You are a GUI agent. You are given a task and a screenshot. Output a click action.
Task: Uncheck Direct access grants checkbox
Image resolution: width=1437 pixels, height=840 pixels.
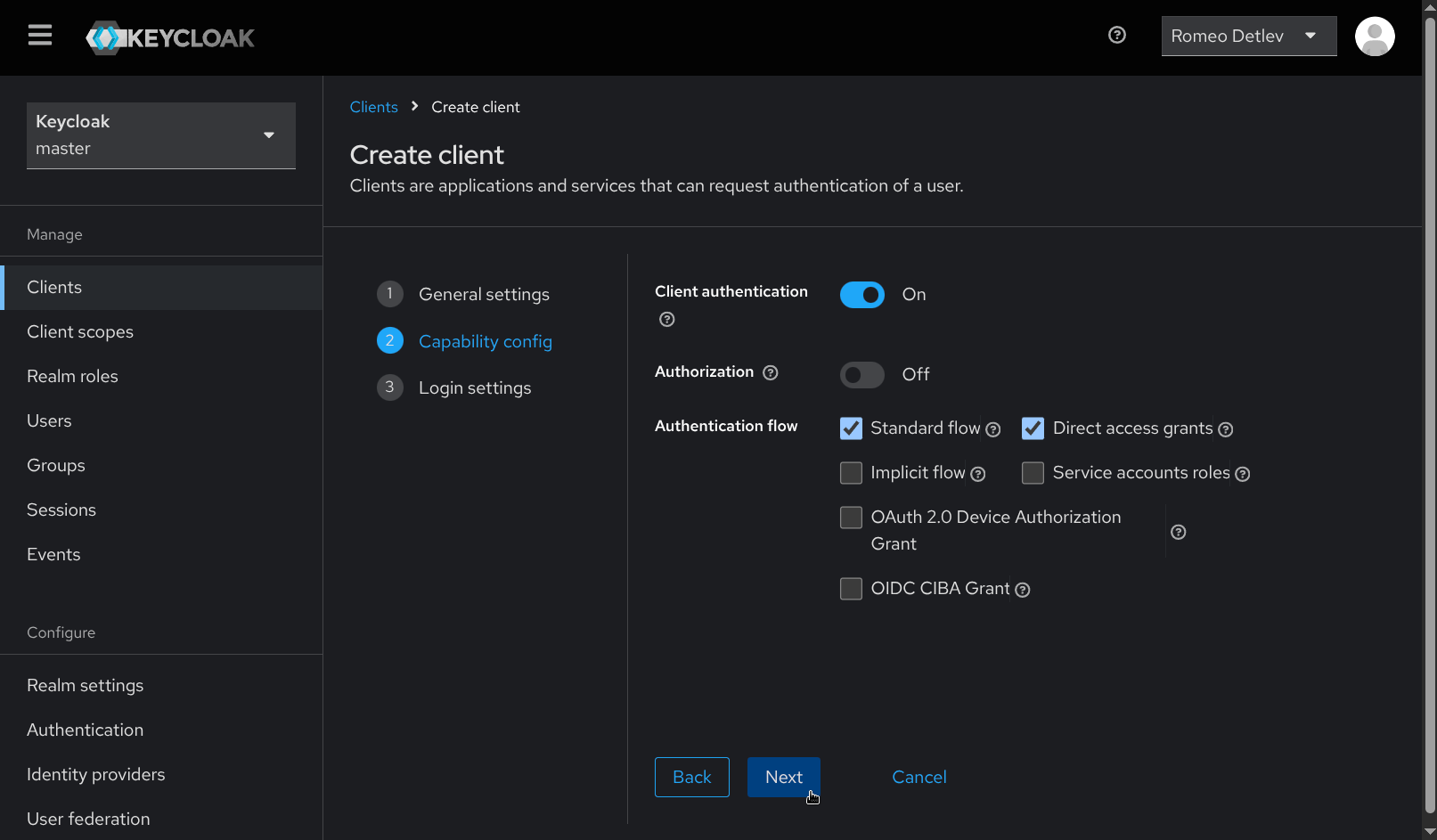[x=1033, y=428]
